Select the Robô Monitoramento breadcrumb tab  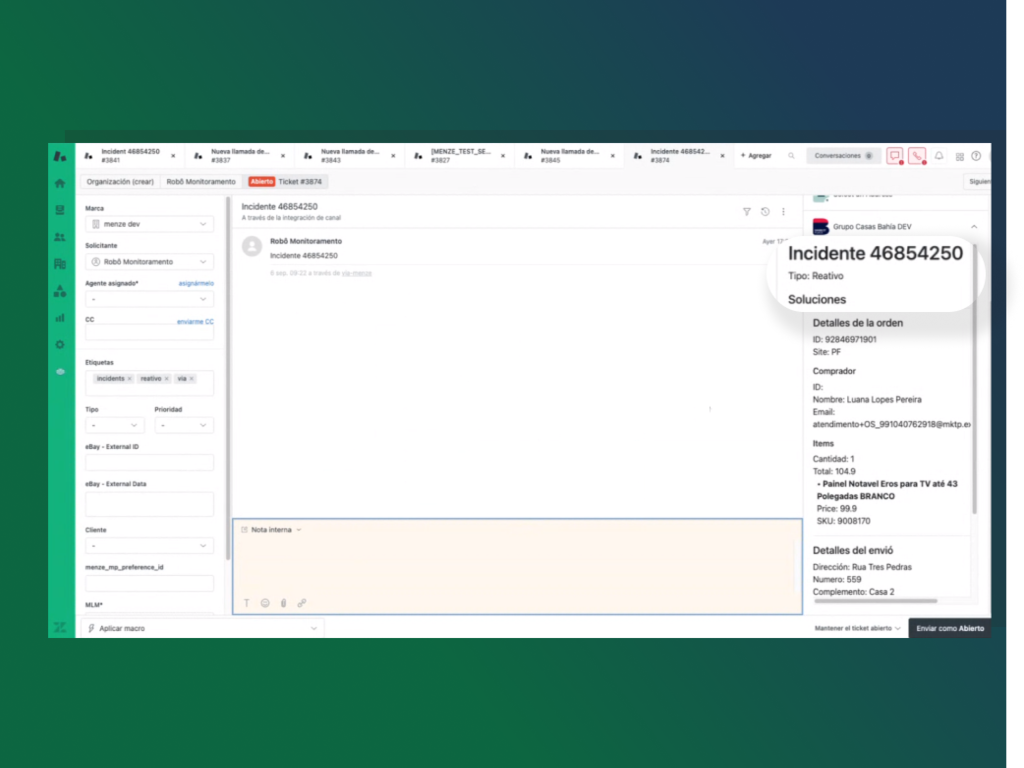click(201, 182)
